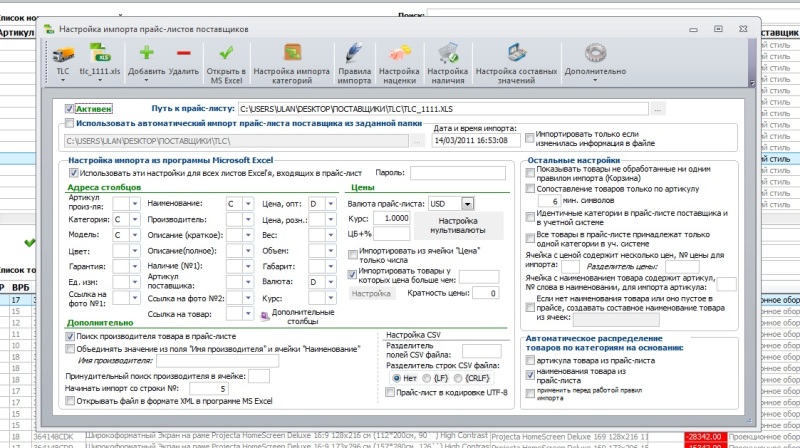Toggle import only numbers from Цена cell
This screenshot has width=800, height=448.
(353, 254)
